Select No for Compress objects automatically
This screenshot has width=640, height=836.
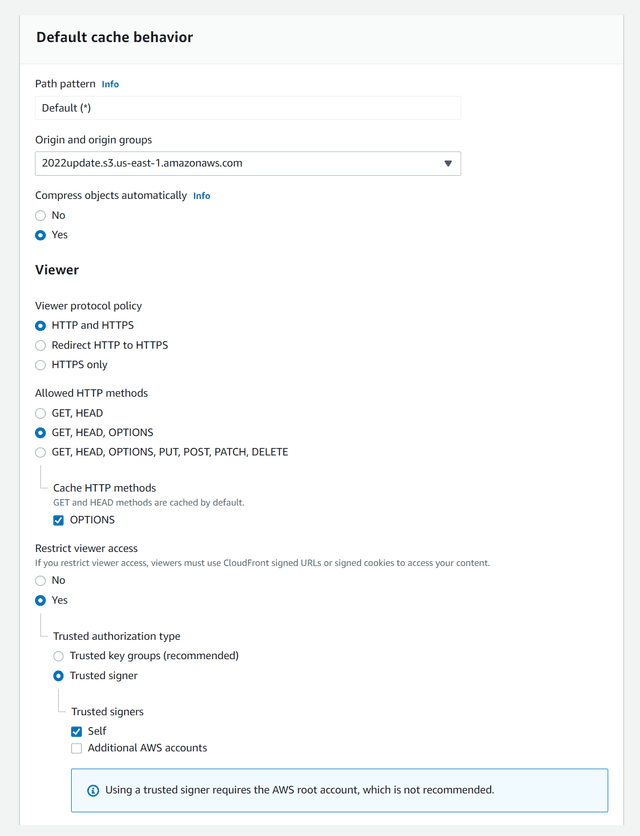[x=41, y=215]
